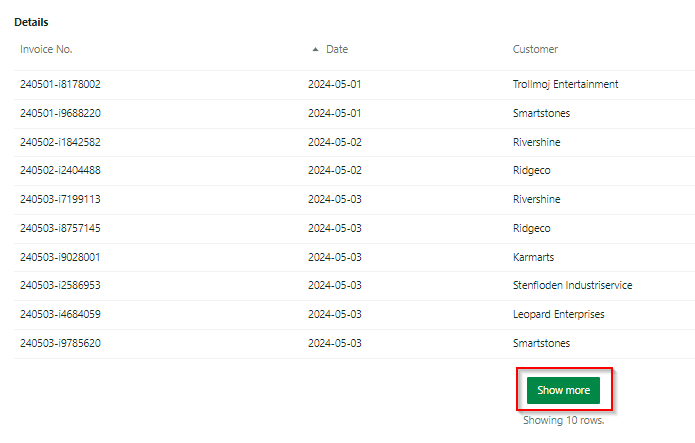Viewport: 695px width, 443px height.
Task: Click the Karmarts customer cell
Action: tap(533, 257)
